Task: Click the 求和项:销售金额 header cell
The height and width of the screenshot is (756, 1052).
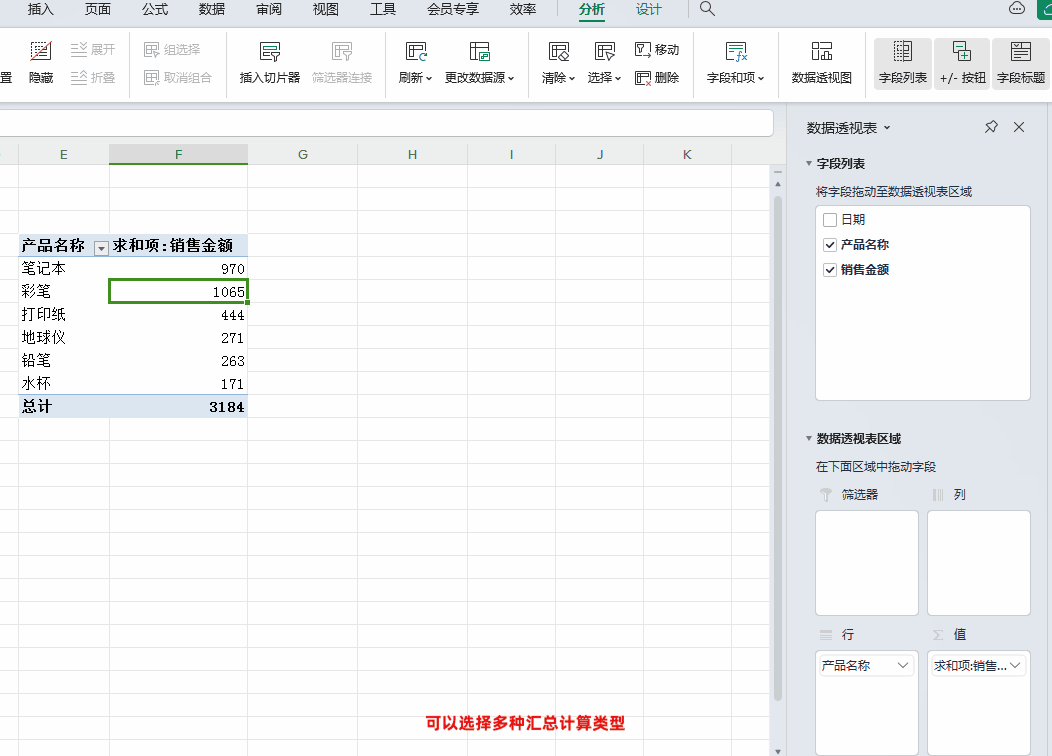Action: (178, 246)
